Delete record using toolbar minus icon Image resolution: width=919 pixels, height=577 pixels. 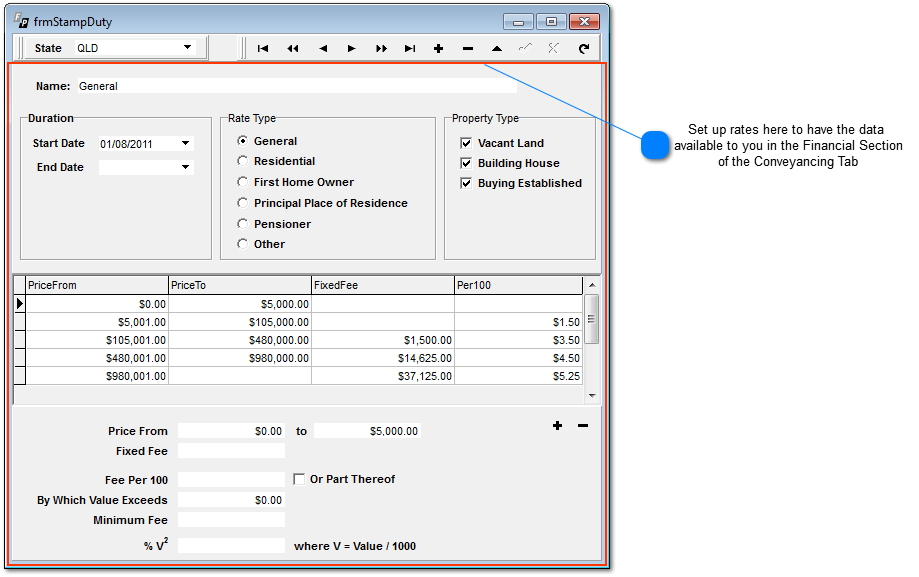tap(467, 48)
